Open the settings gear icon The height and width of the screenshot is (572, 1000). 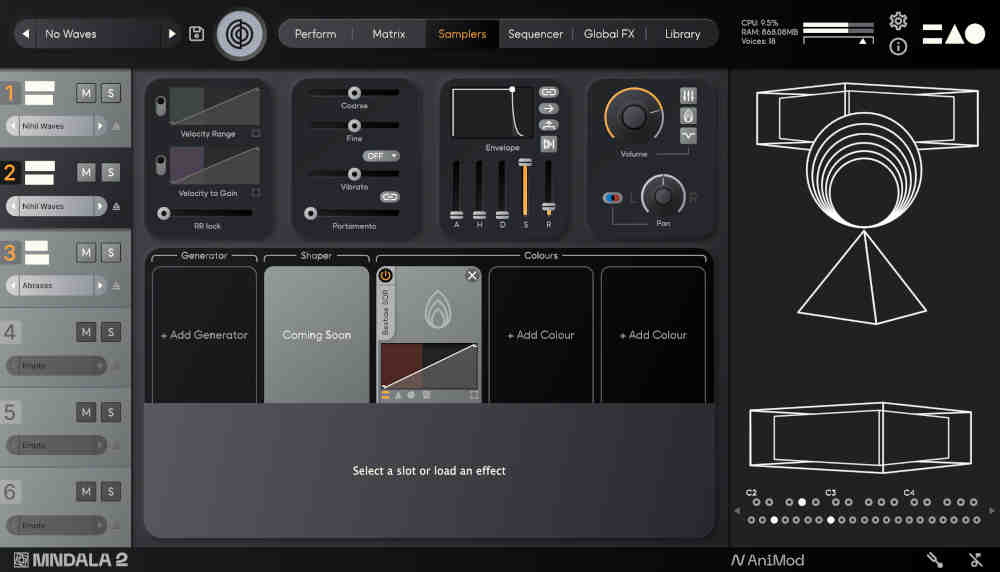[x=898, y=21]
